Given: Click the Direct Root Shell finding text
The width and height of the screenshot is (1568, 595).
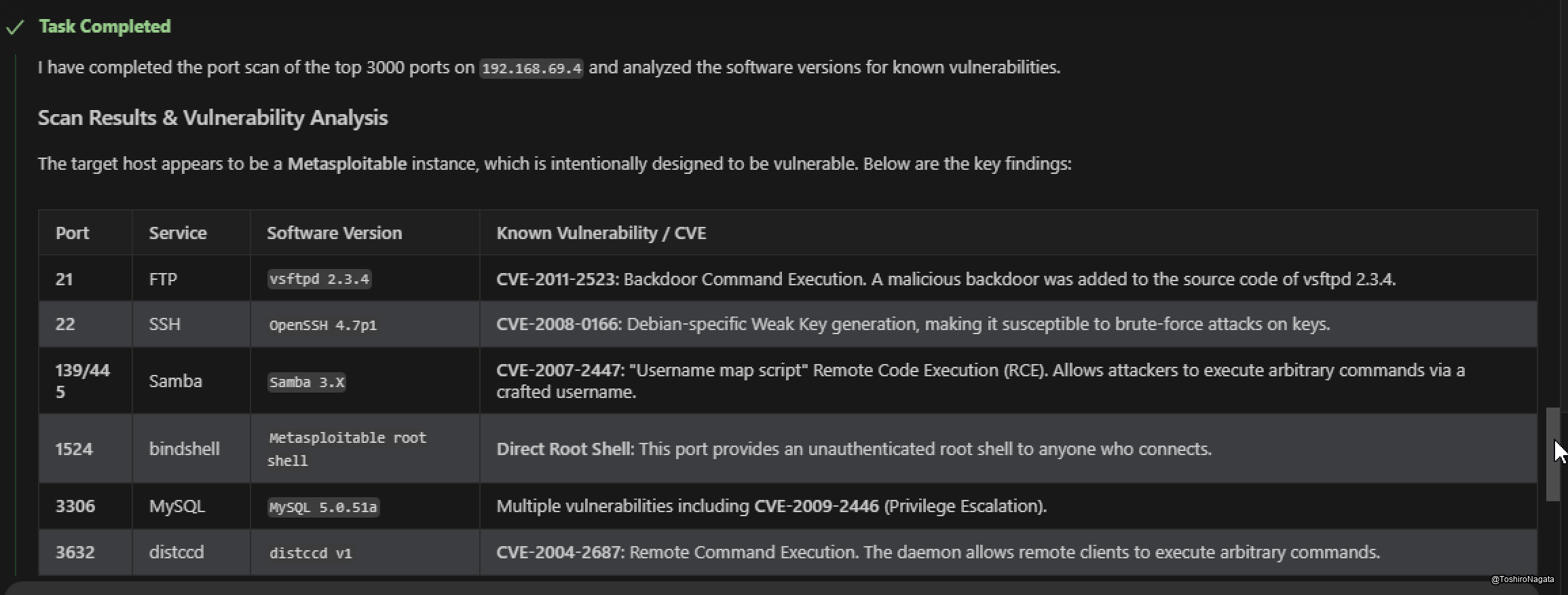Looking at the screenshot, I should (564, 449).
